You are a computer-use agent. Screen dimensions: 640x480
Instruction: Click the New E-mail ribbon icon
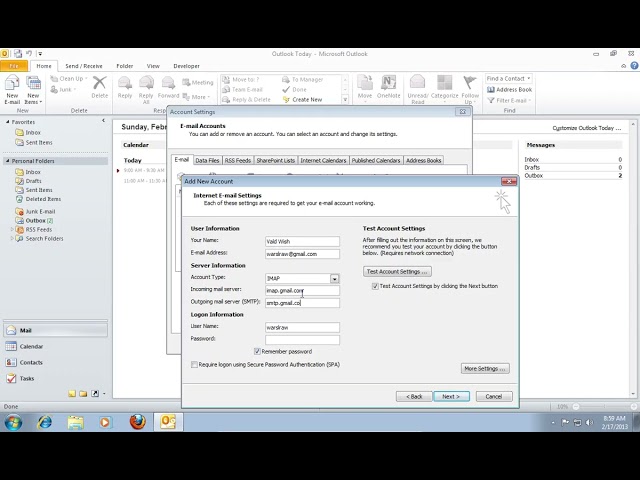(x=12, y=90)
